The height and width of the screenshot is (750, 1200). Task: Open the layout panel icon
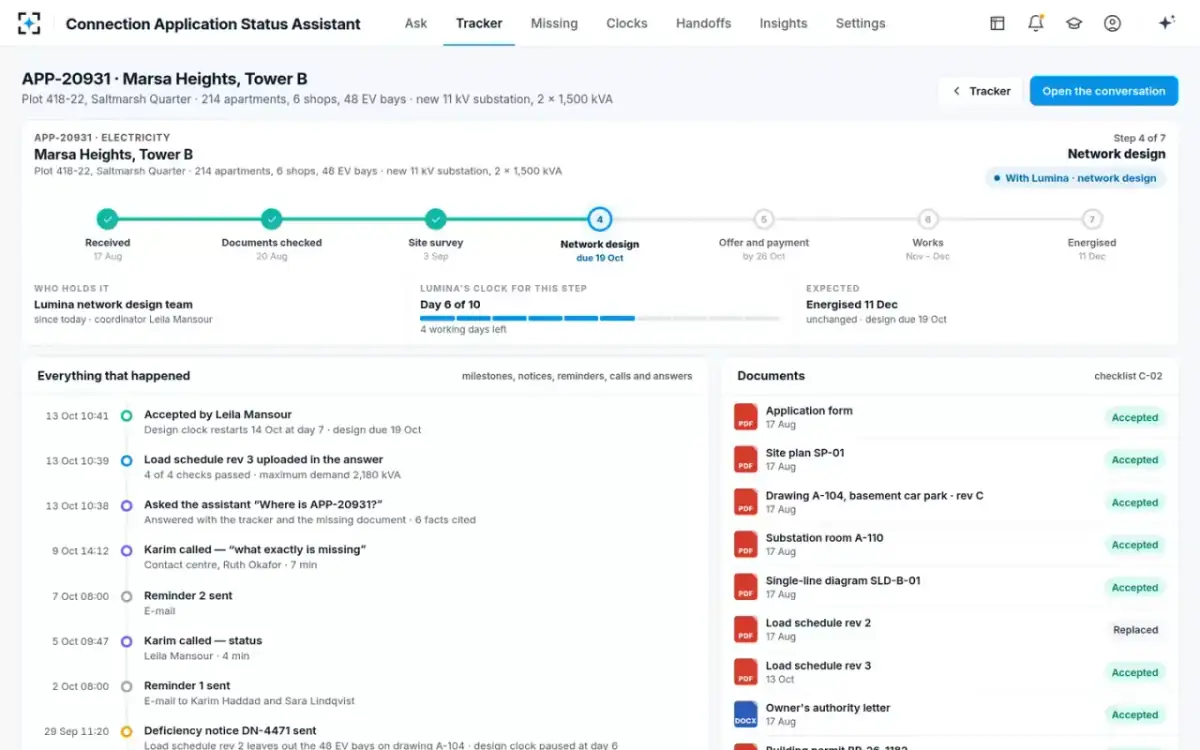click(997, 23)
